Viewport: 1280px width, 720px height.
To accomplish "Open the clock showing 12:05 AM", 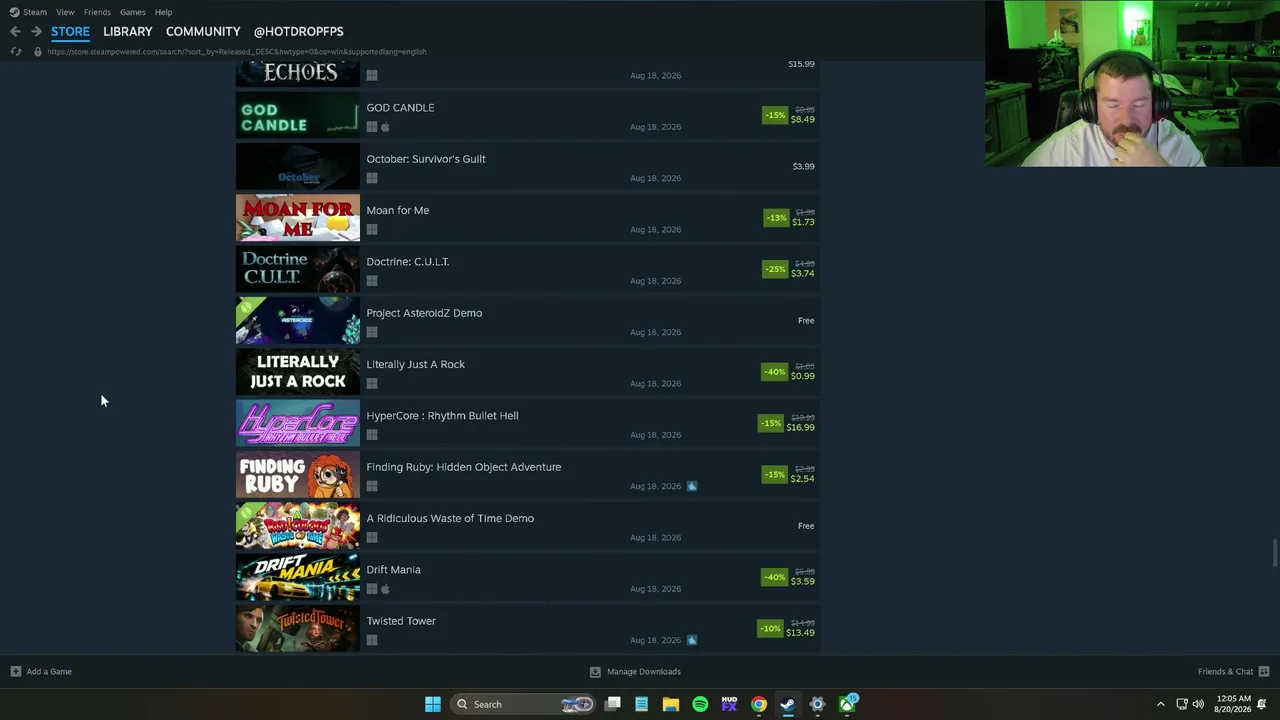I will click(x=1233, y=704).
